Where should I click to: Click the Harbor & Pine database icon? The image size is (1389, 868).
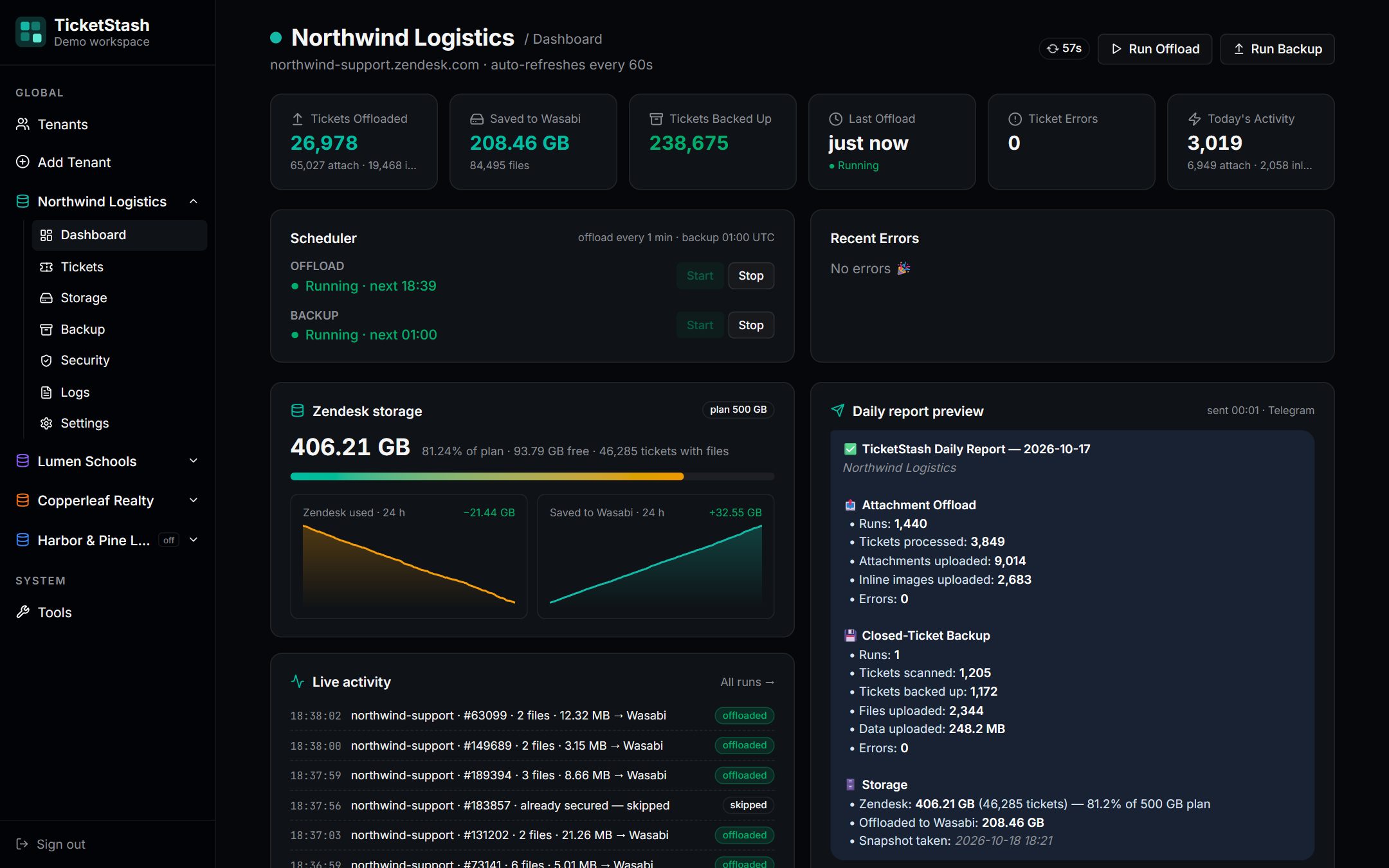(23, 540)
